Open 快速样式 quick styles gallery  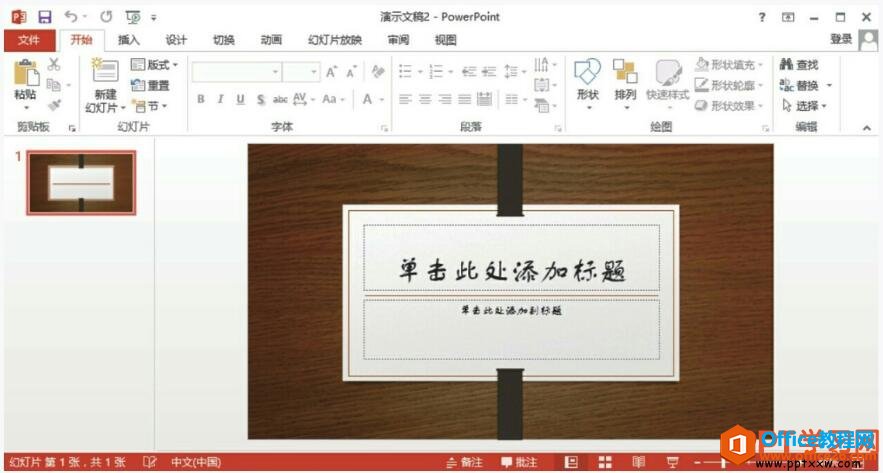point(668,83)
